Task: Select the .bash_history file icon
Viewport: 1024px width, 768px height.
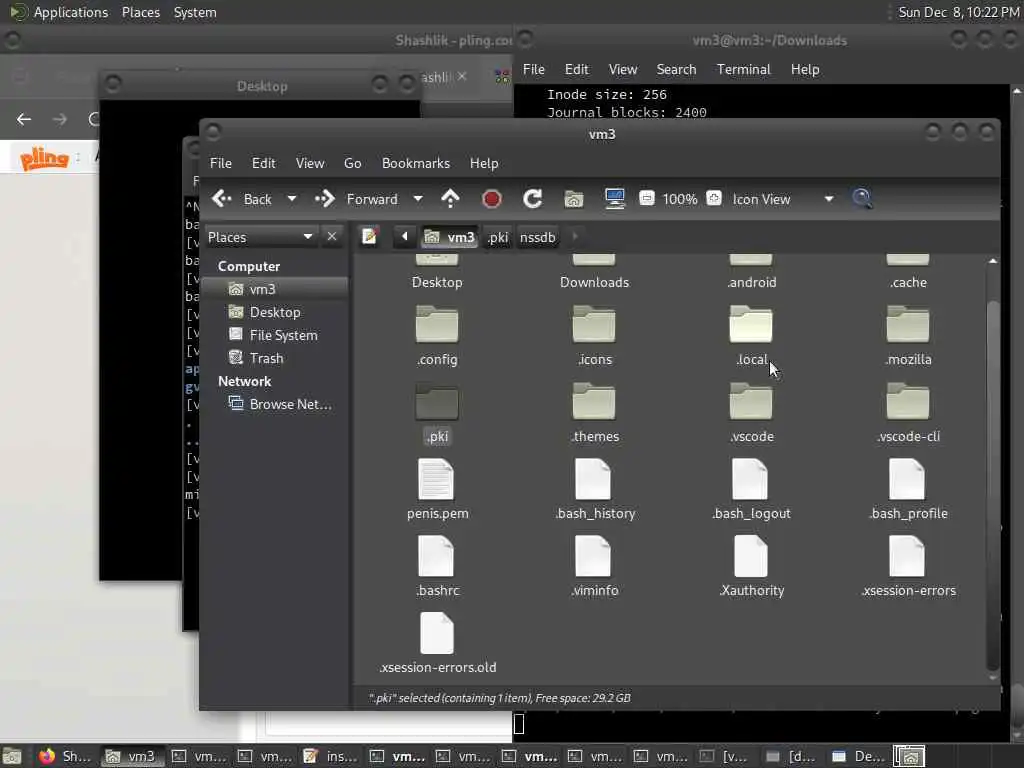Action: 593,479
